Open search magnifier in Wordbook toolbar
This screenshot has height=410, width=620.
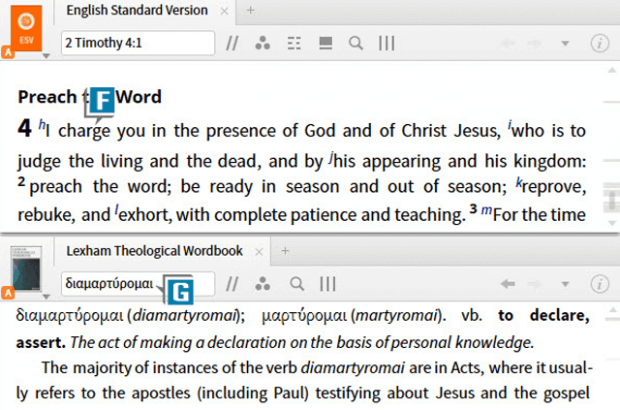pos(297,284)
